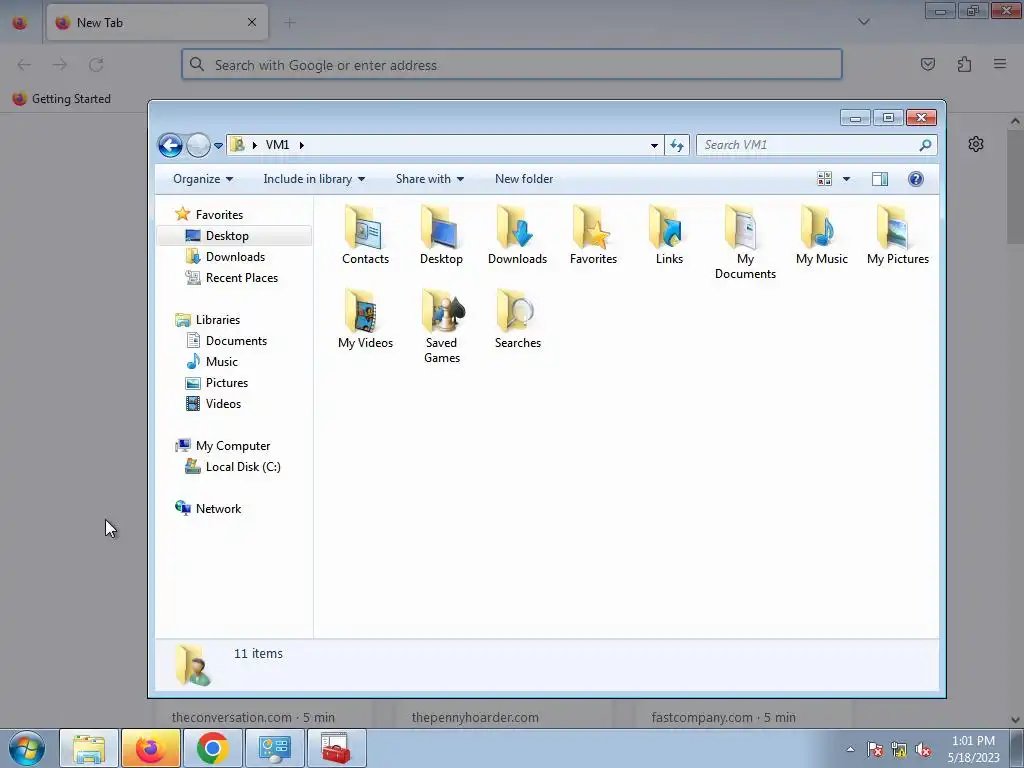
Task: Open Firefox extensions puzzle icon
Action: click(x=964, y=64)
